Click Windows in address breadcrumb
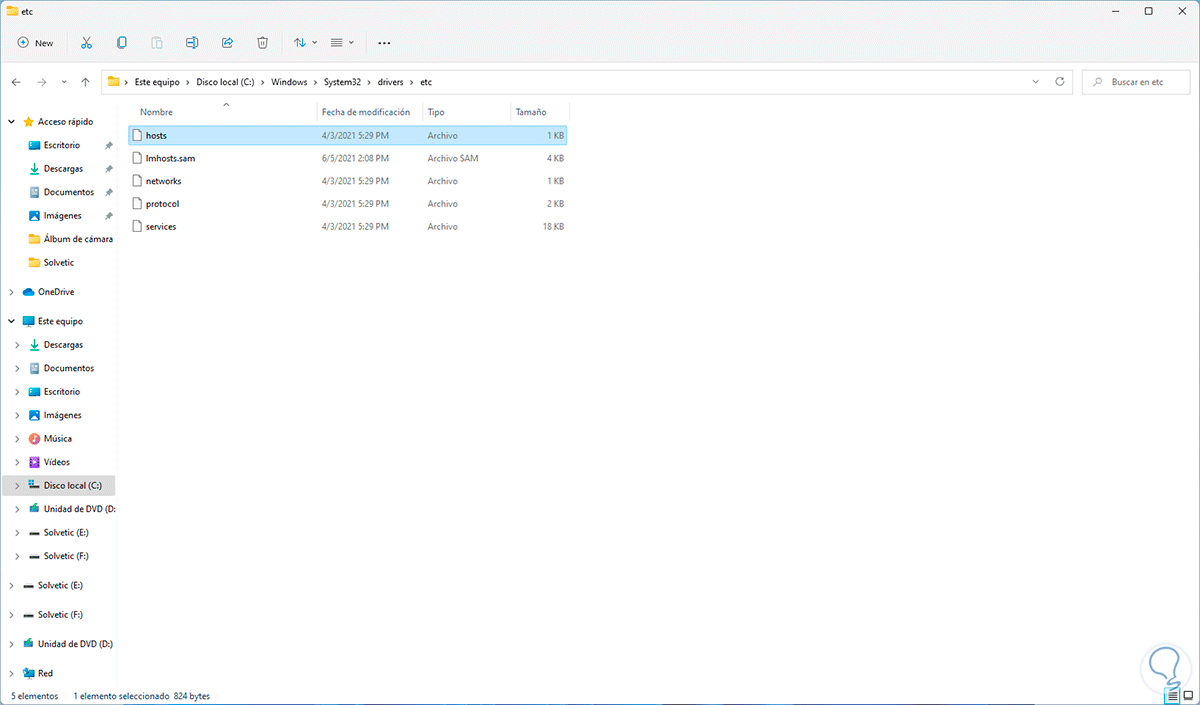Screen dimensions: 1200x705 coord(289,82)
